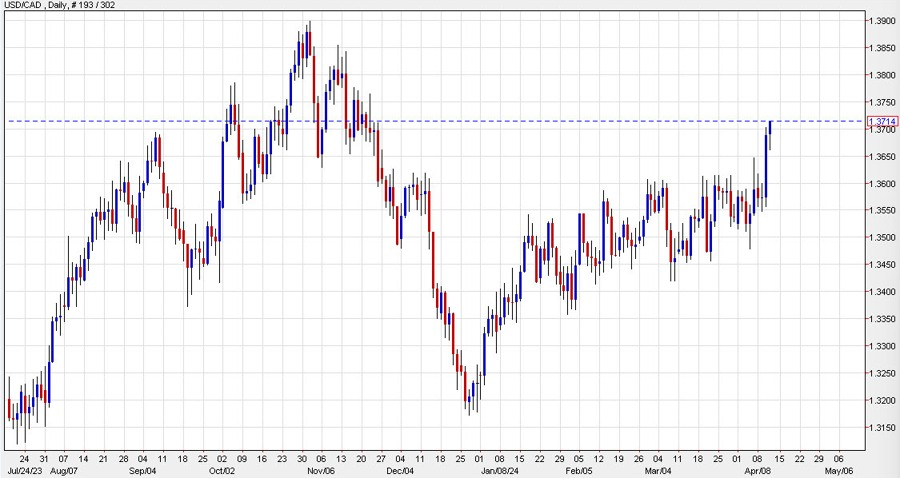Click the Apr/08 month label
The height and width of the screenshot is (478, 900).
click(757, 471)
